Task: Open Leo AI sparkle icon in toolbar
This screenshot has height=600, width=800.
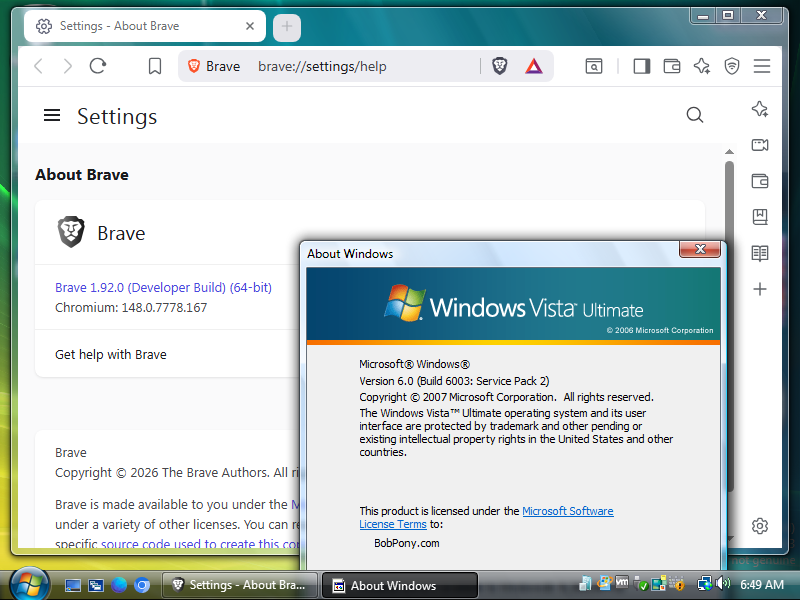Action: tap(702, 66)
